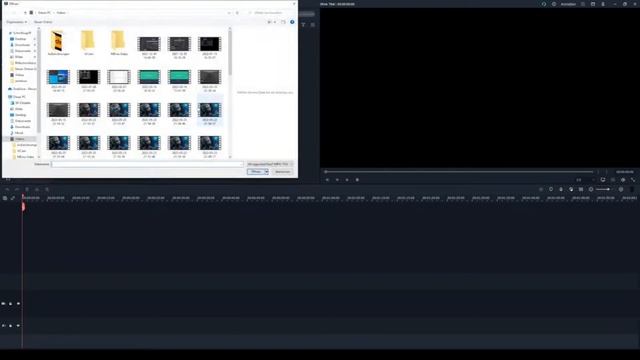Screen dimensions: 640x360
Task: Lock the audio track with its padlock icon
Action: 11,326
